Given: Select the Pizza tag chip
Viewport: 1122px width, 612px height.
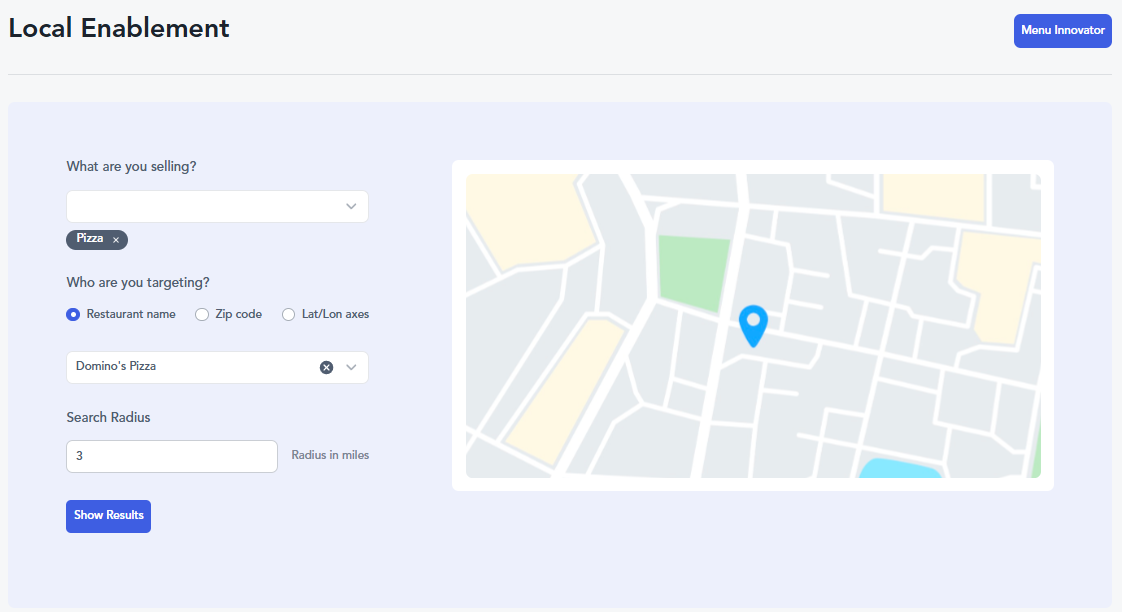Looking at the screenshot, I should (x=90, y=239).
